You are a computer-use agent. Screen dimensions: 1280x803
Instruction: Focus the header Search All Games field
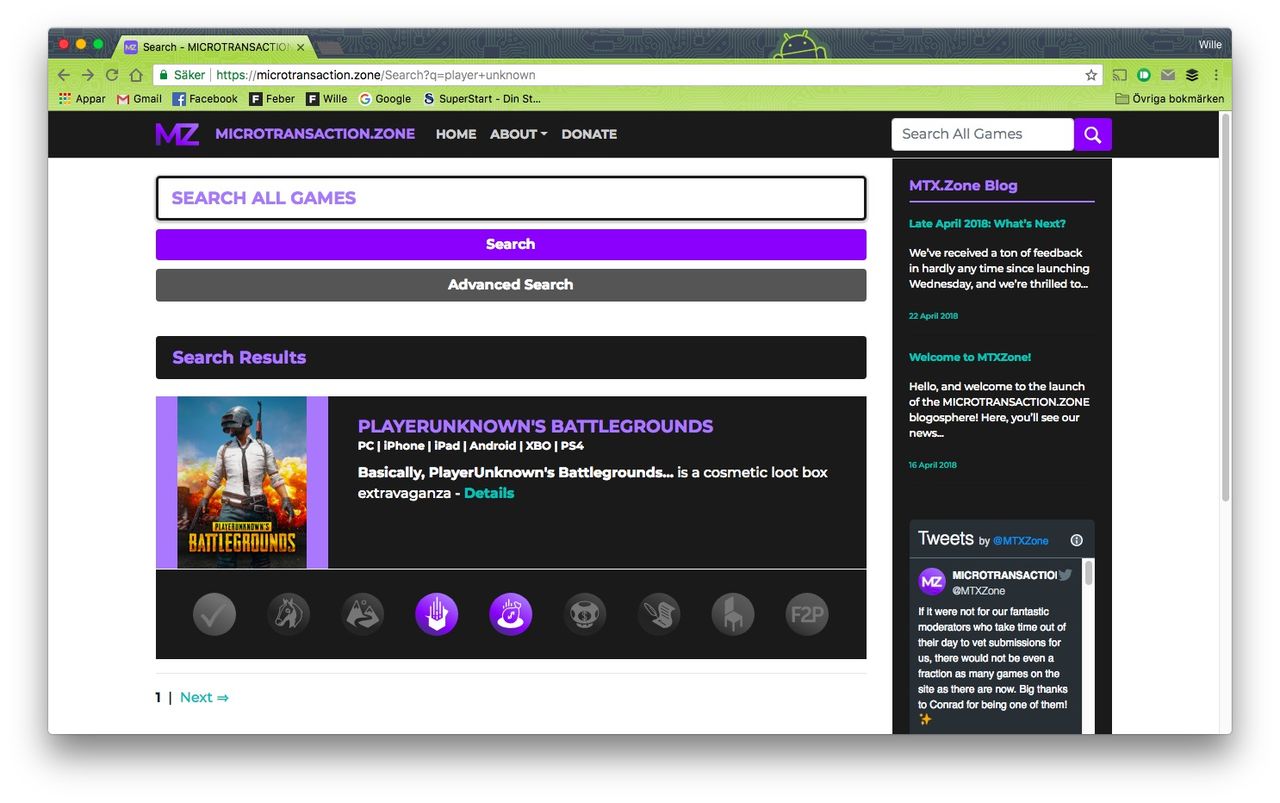tap(982, 134)
